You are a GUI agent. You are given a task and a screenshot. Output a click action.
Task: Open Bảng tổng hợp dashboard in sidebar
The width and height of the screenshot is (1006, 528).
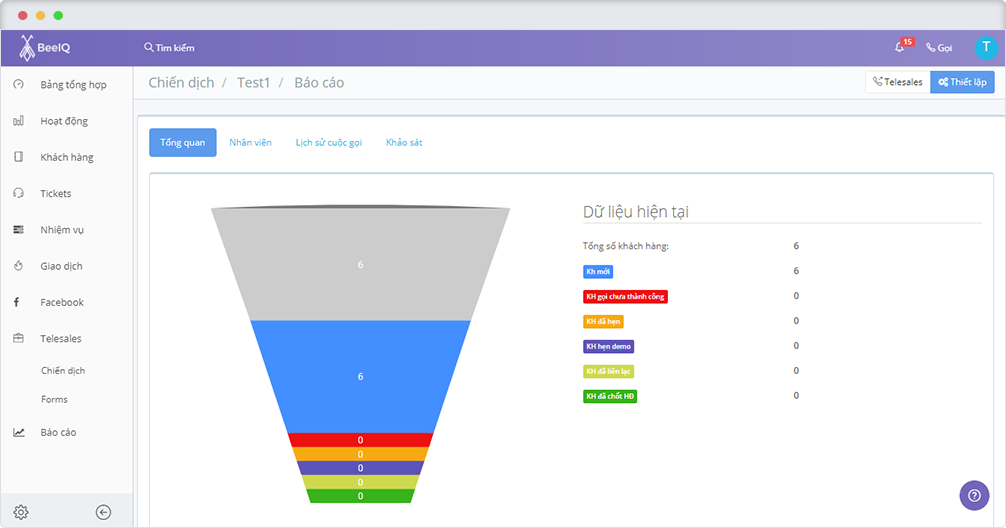73,85
